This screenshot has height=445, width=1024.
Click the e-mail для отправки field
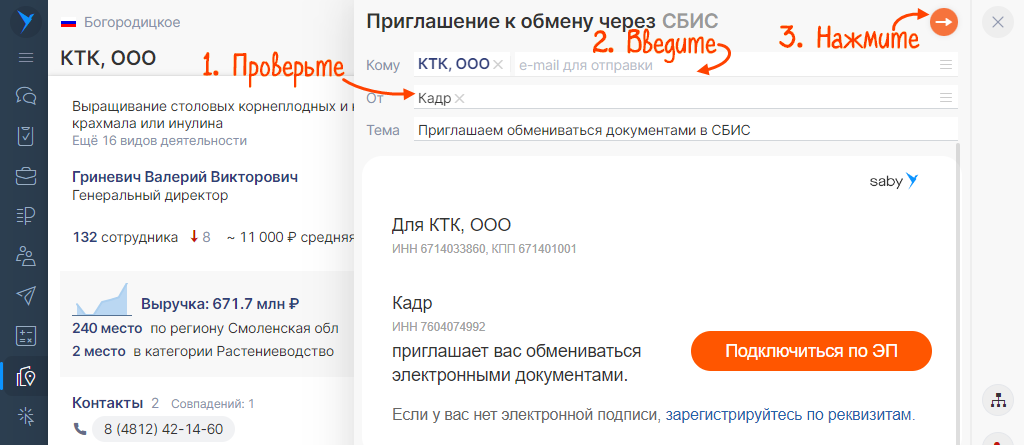coord(720,65)
